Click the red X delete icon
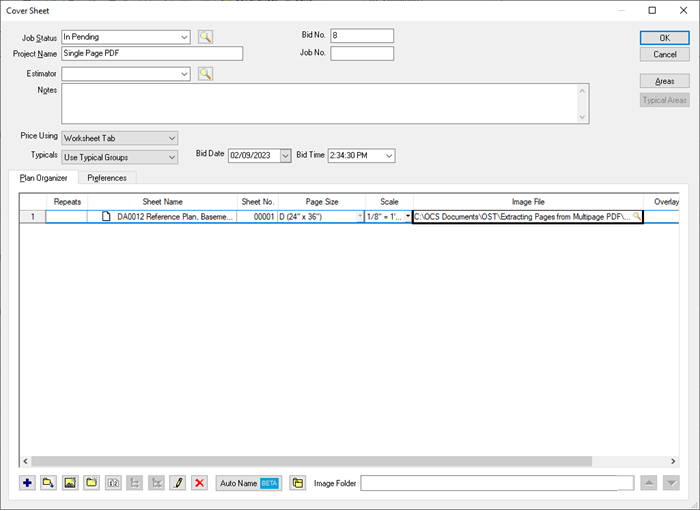This screenshot has width=700, height=511. pos(200,483)
